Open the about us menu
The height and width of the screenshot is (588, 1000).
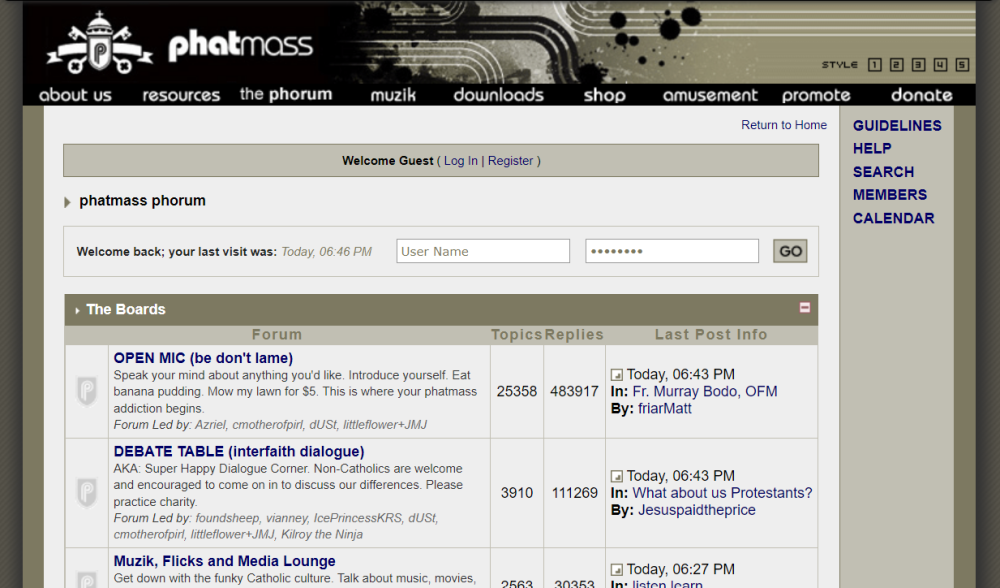click(75, 95)
